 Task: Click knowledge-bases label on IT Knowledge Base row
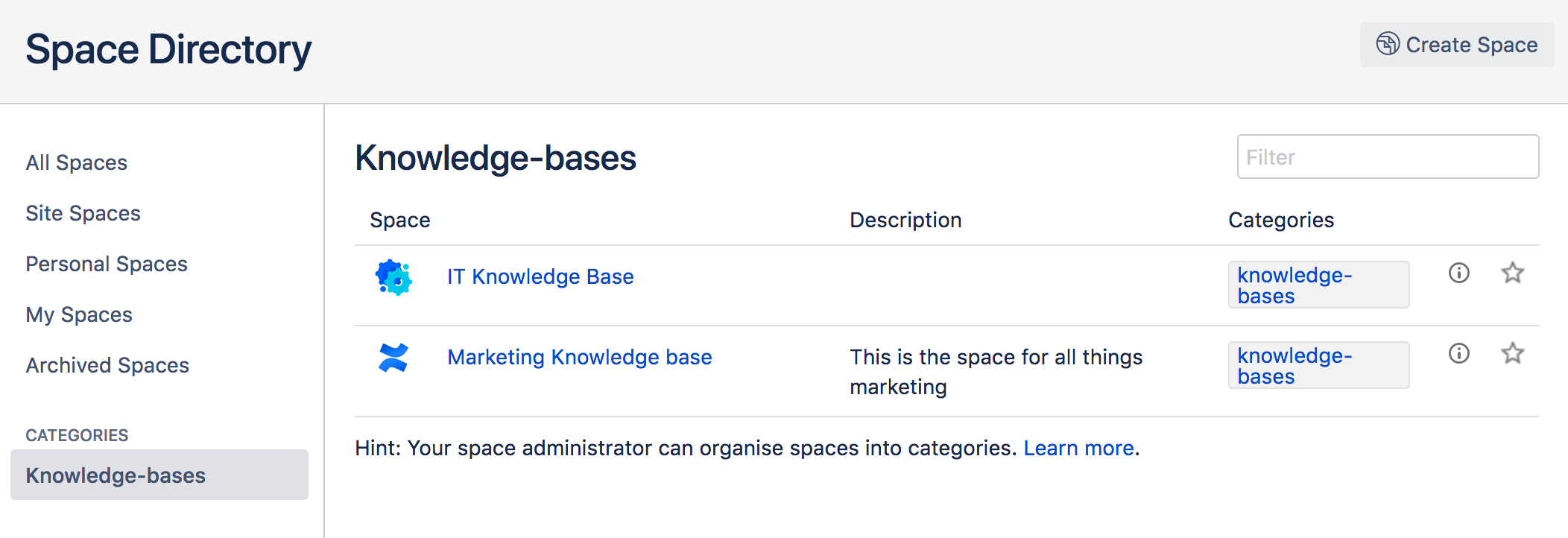click(1294, 285)
